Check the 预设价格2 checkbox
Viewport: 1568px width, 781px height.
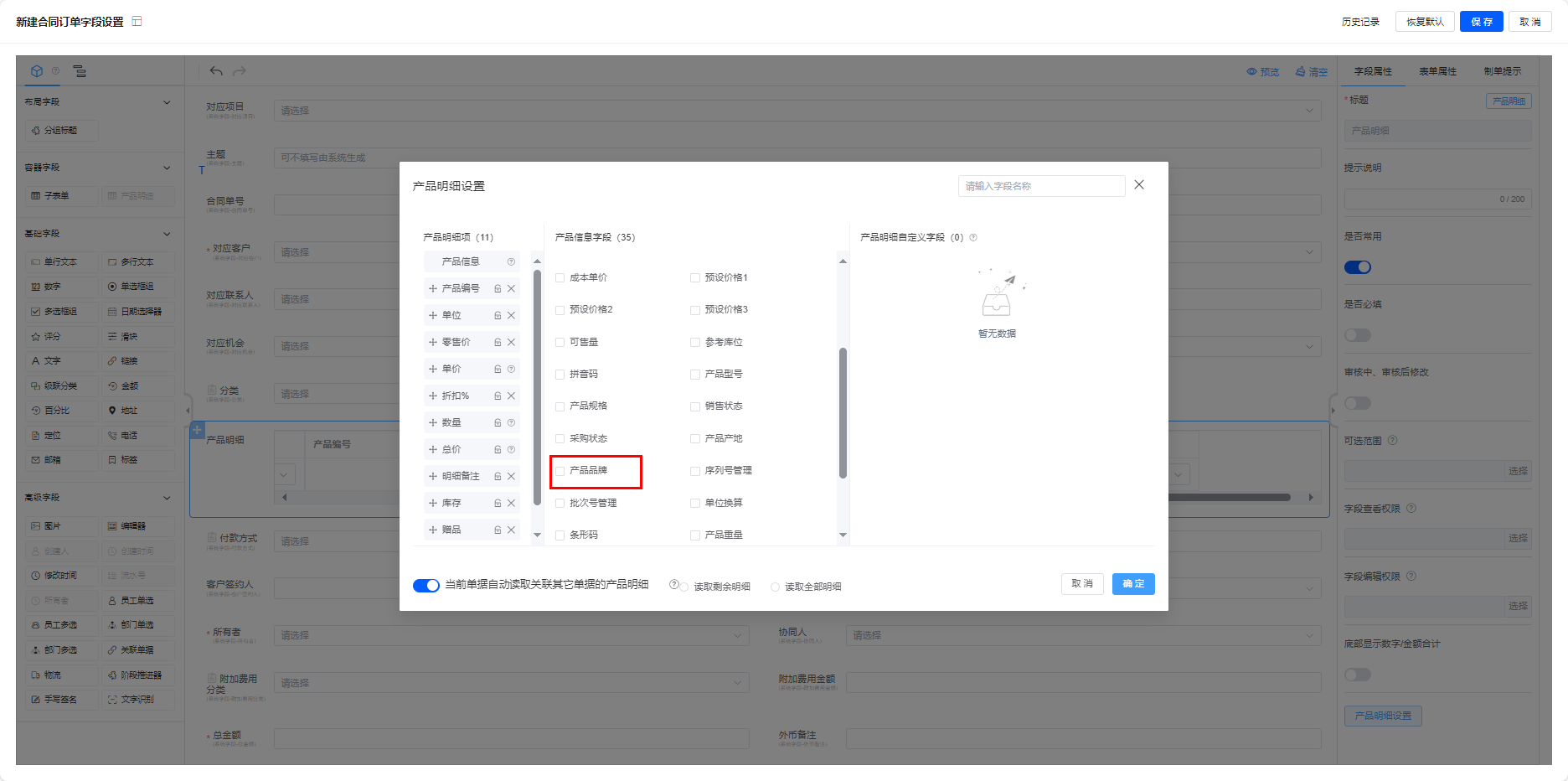(560, 310)
